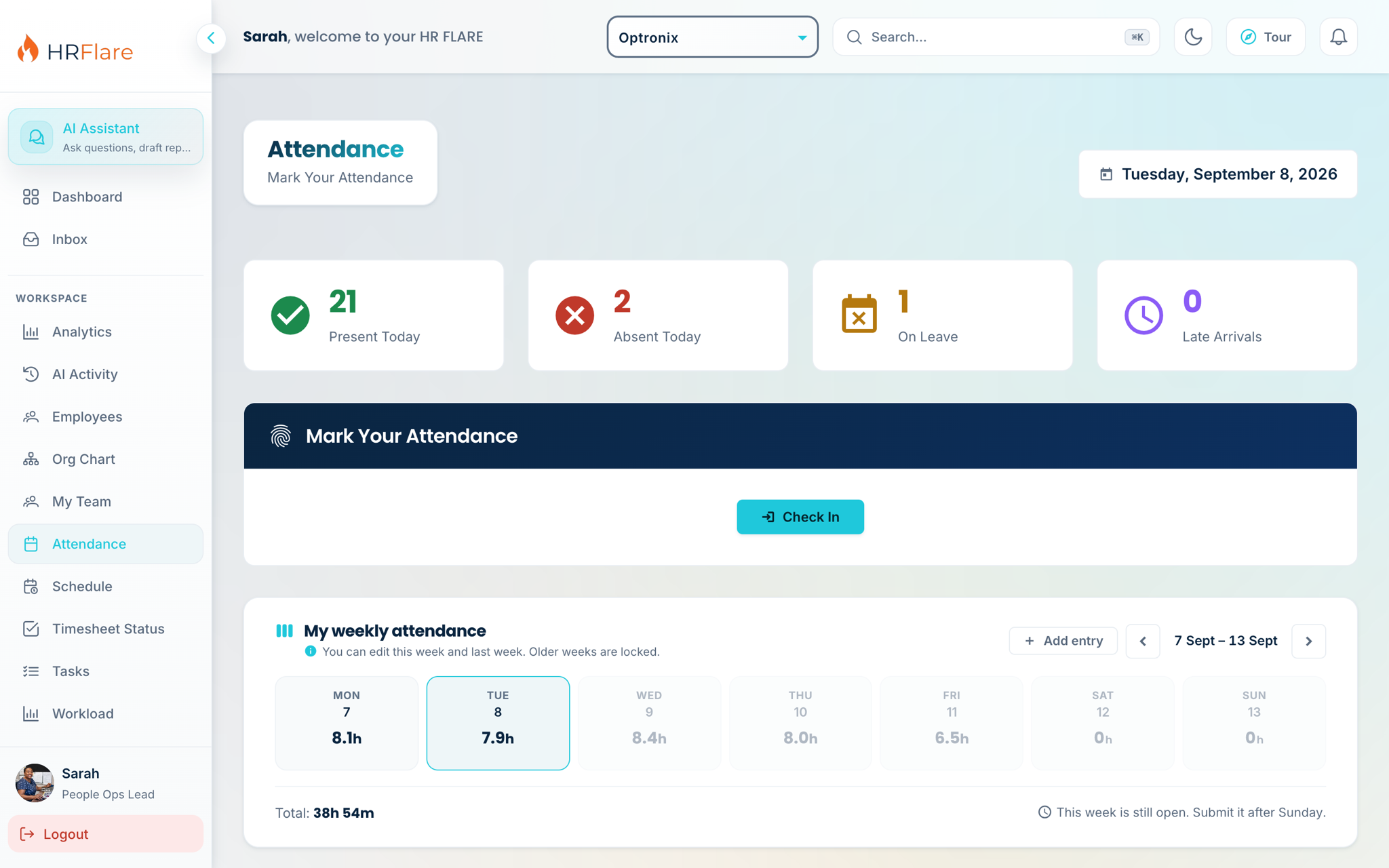
Task: Select the FRI 11 day card
Action: click(952, 723)
